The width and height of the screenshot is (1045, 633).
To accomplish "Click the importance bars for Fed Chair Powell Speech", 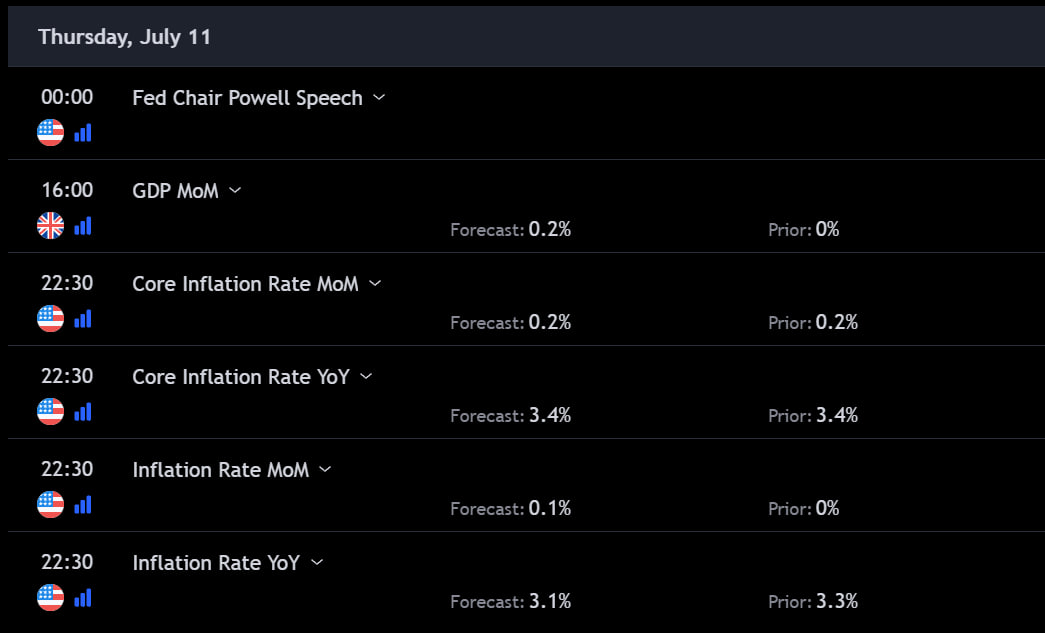I will click(x=83, y=132).
